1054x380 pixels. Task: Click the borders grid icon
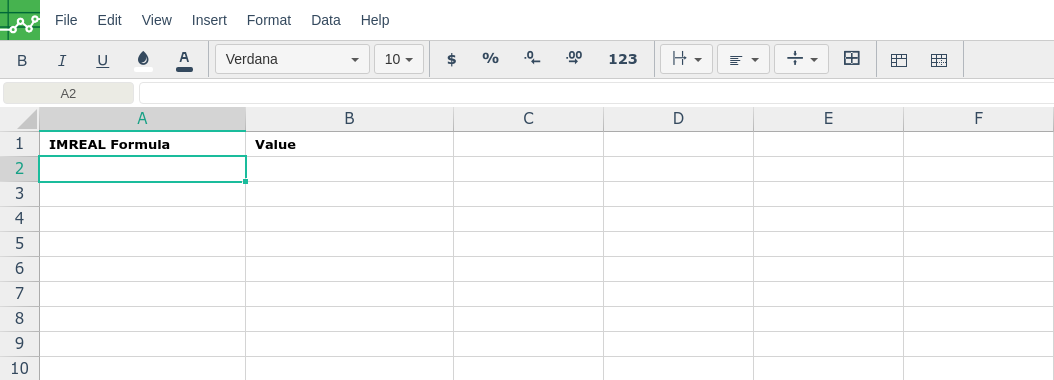[852, 59]
